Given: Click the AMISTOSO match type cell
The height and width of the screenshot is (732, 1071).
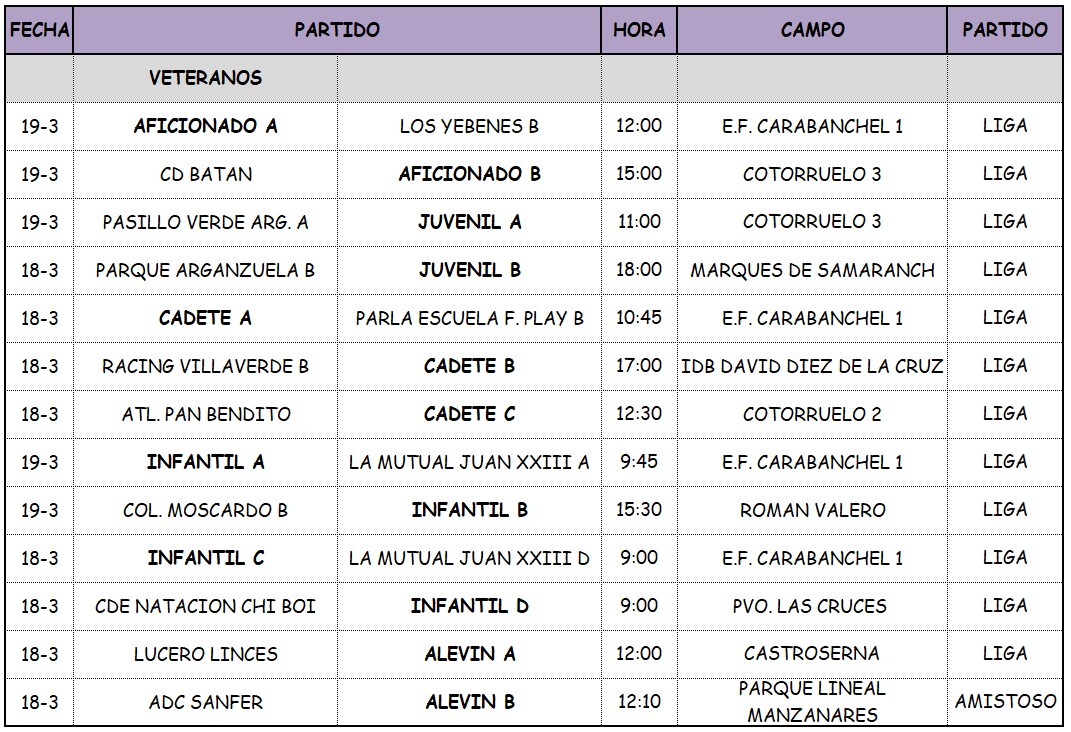Looking at the screenshot, I should coord(1005,702).
